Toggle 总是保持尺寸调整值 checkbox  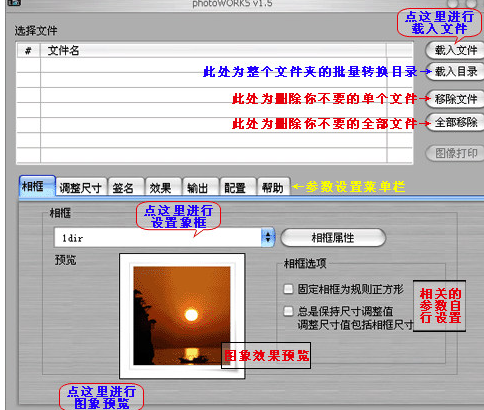click(x=288, y=311)
